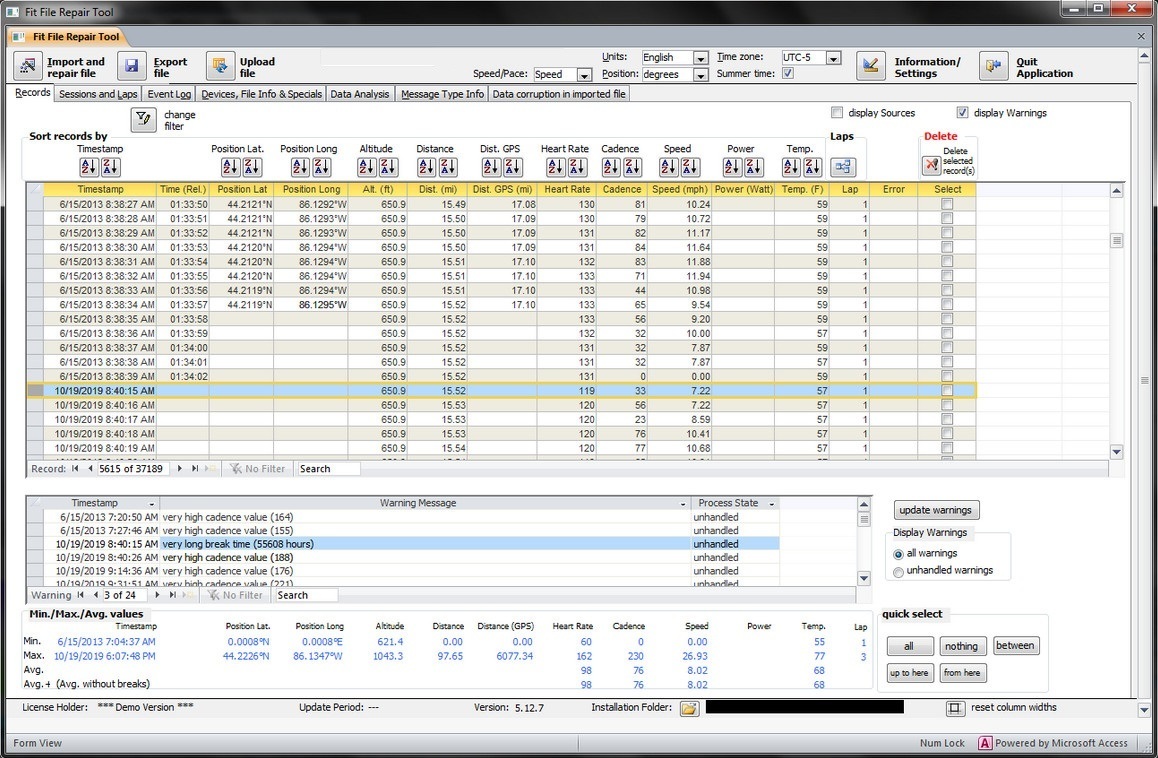Image resolution: width=1158 pixels, height=758 pixels.
Task: Sort Position Lat. ascending
Action: click(x=230, y=167)
